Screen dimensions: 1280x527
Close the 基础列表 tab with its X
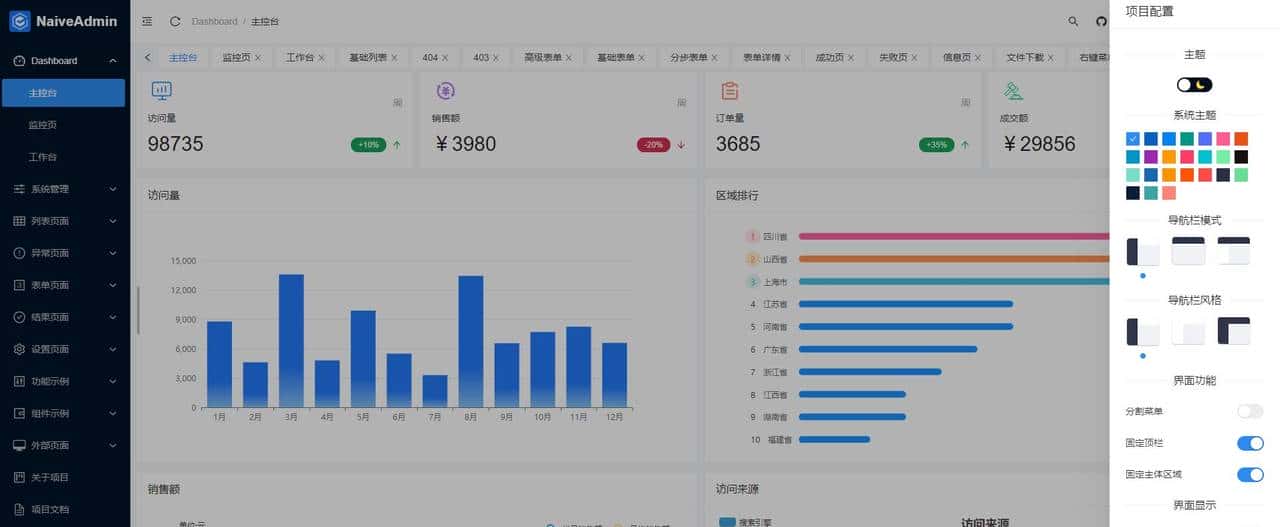394,58
